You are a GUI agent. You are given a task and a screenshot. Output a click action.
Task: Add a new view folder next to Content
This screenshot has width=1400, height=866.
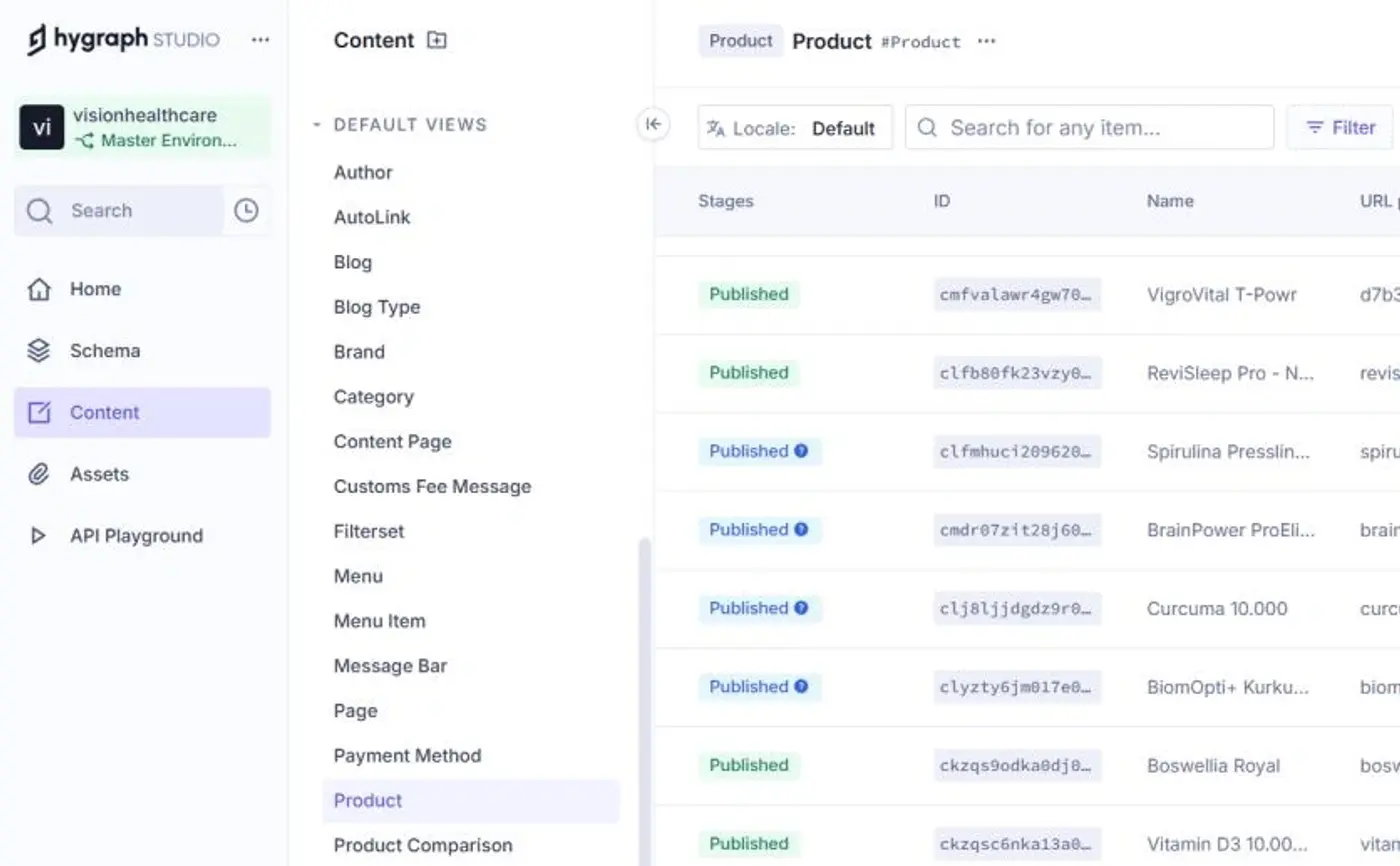click(437, 41)
